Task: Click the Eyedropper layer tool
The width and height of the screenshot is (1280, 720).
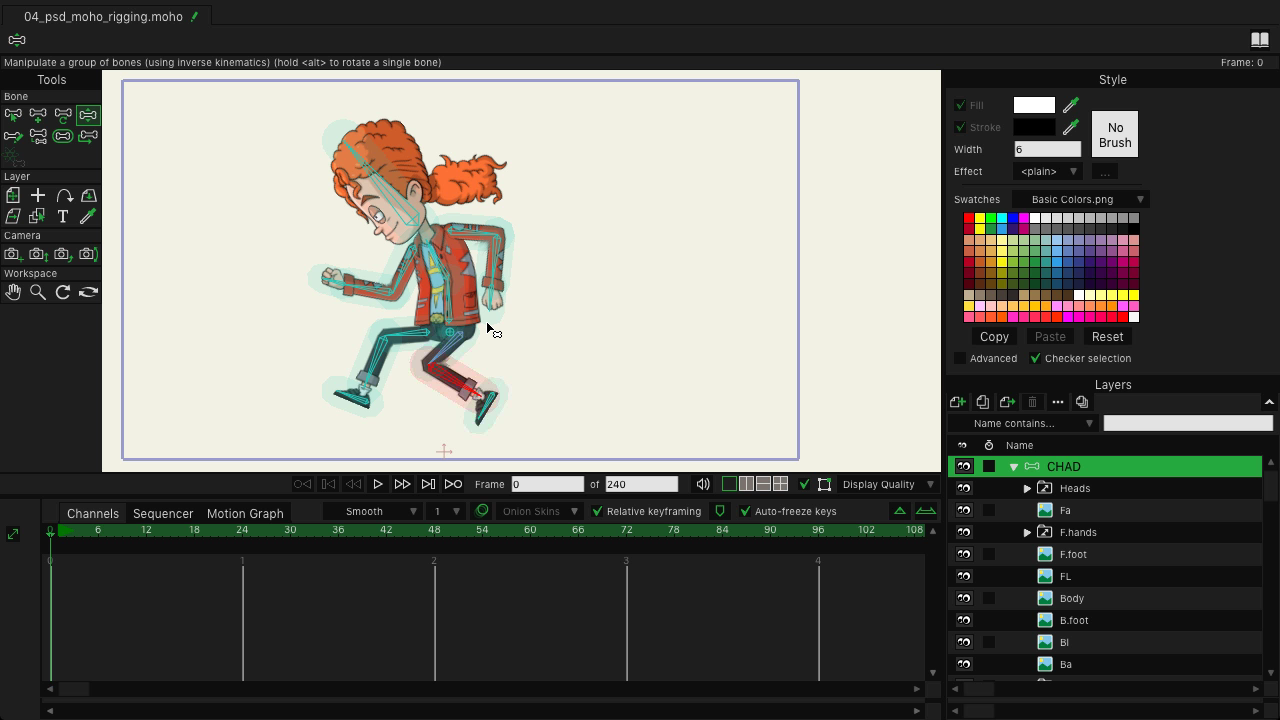Action: tap(88, 216)
